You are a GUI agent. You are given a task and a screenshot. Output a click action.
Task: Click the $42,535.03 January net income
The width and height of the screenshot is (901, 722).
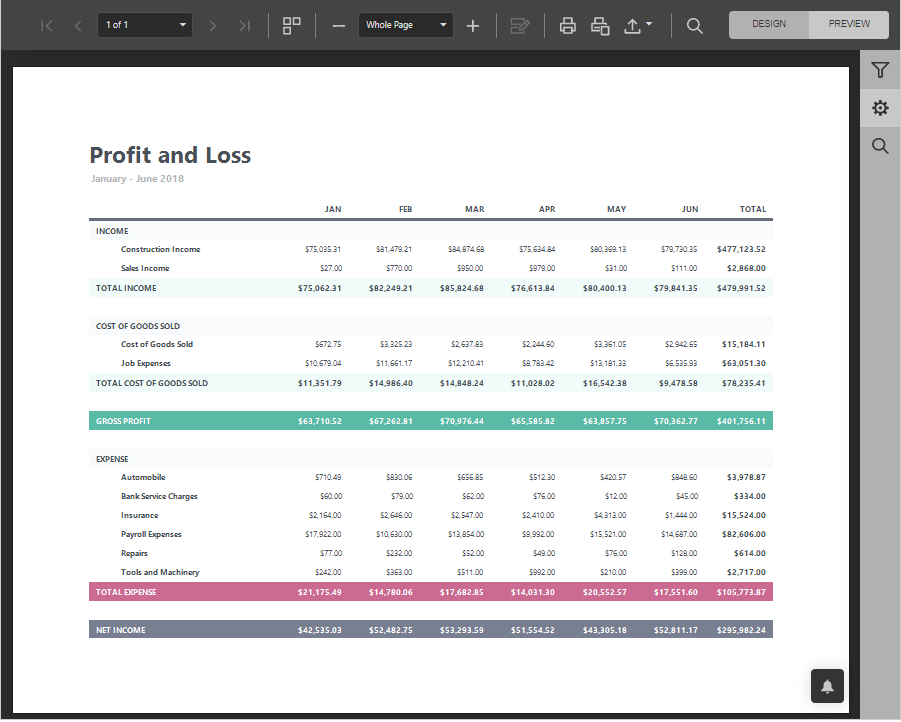click(x=319, y=630)
